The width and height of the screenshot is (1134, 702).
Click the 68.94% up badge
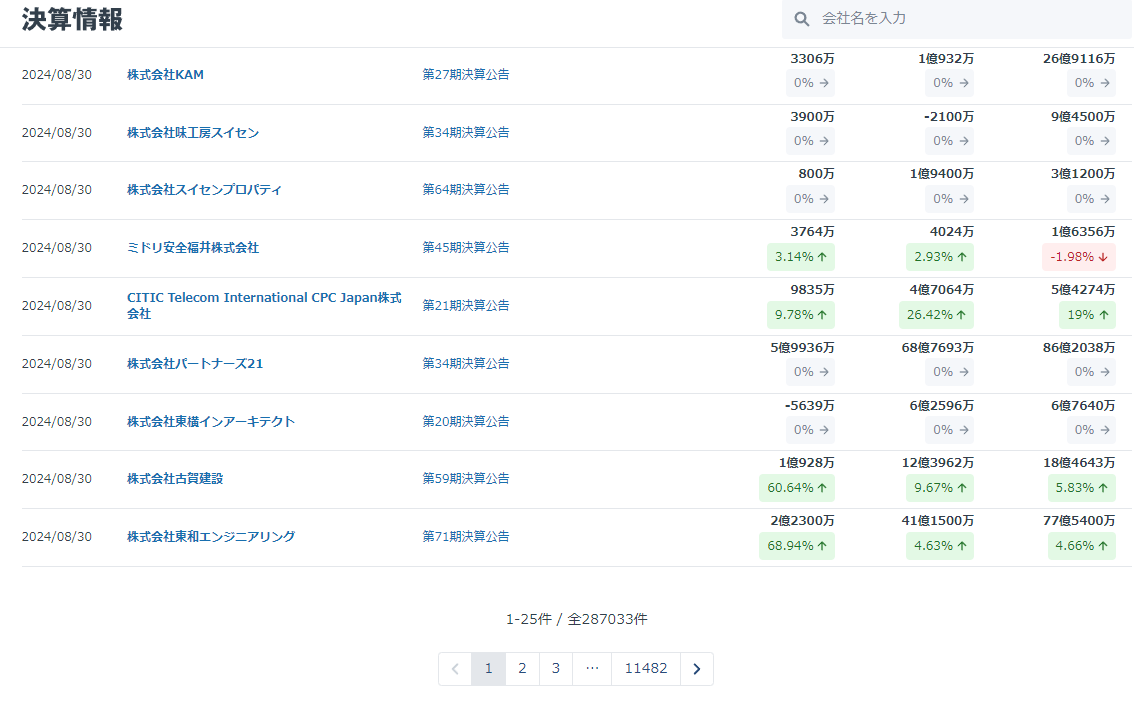coord(797,546)
